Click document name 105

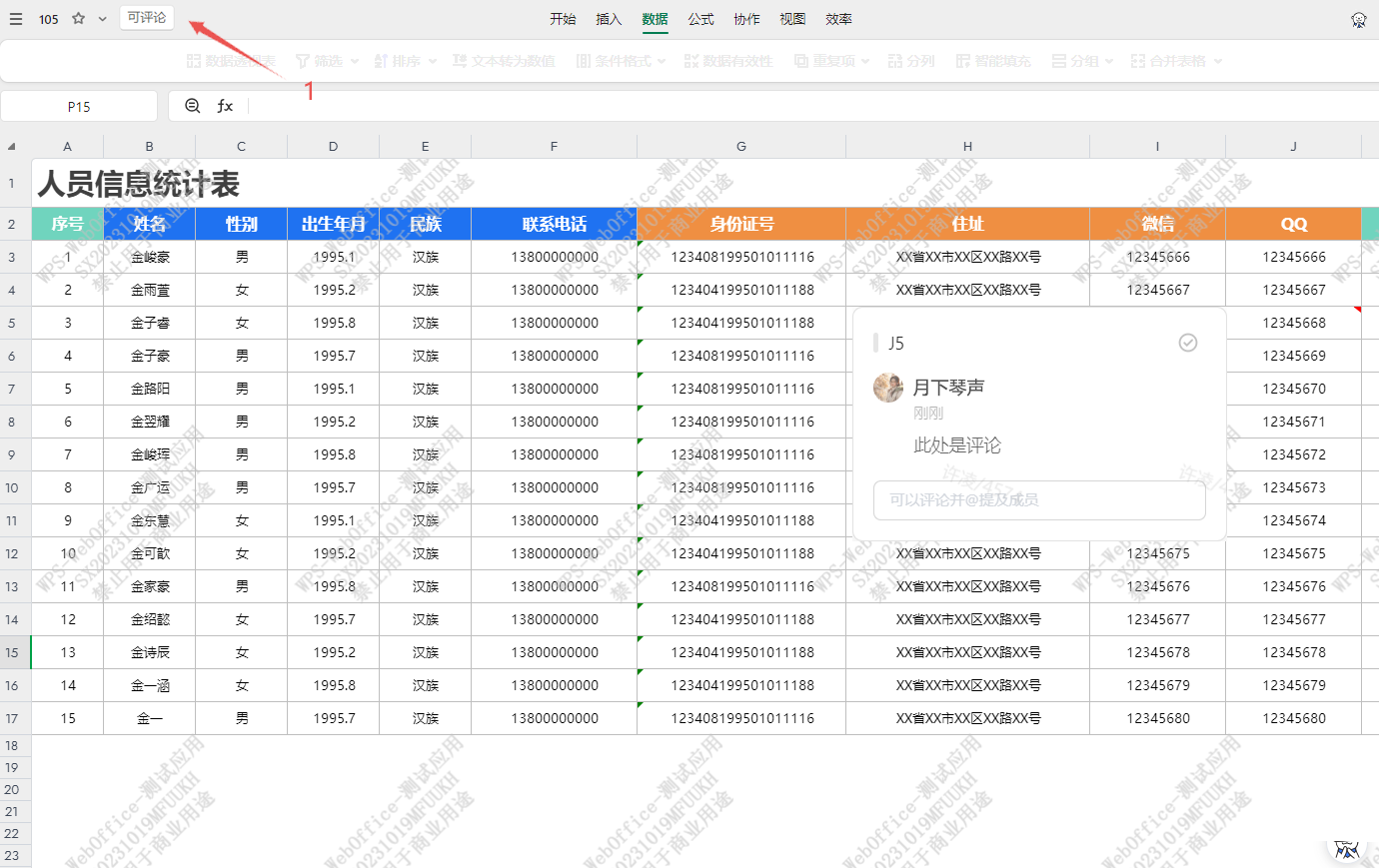click(x=49, y=19)
